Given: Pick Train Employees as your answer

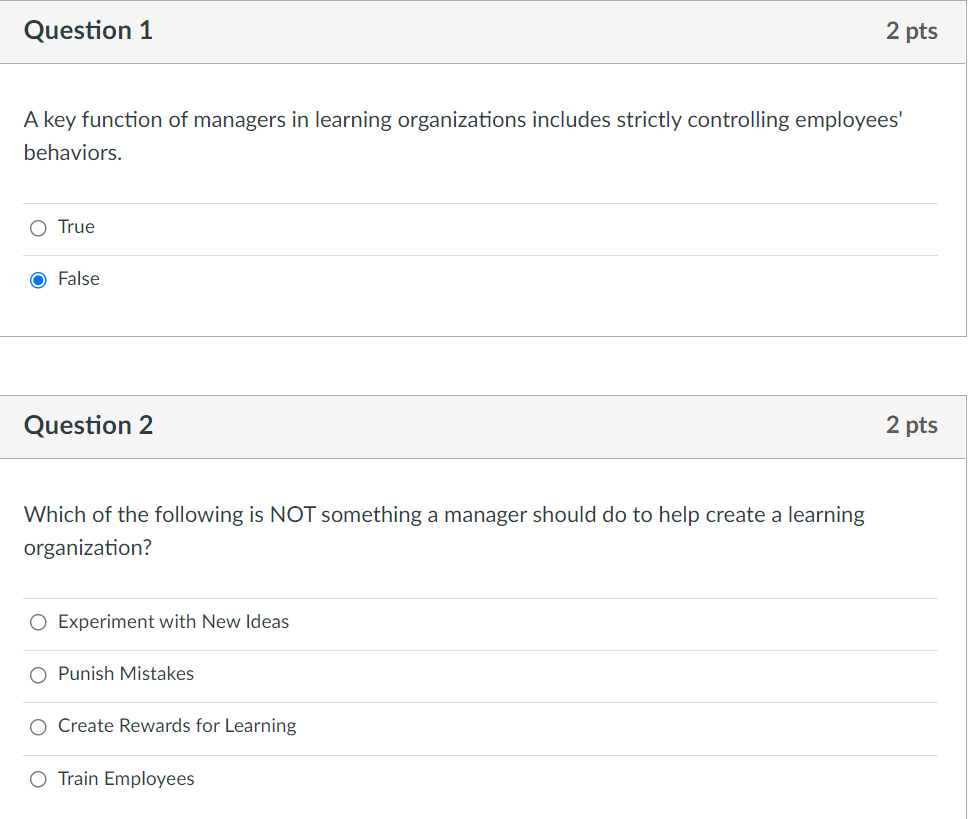Looking at the screenshot, I should tap(37, 779).
